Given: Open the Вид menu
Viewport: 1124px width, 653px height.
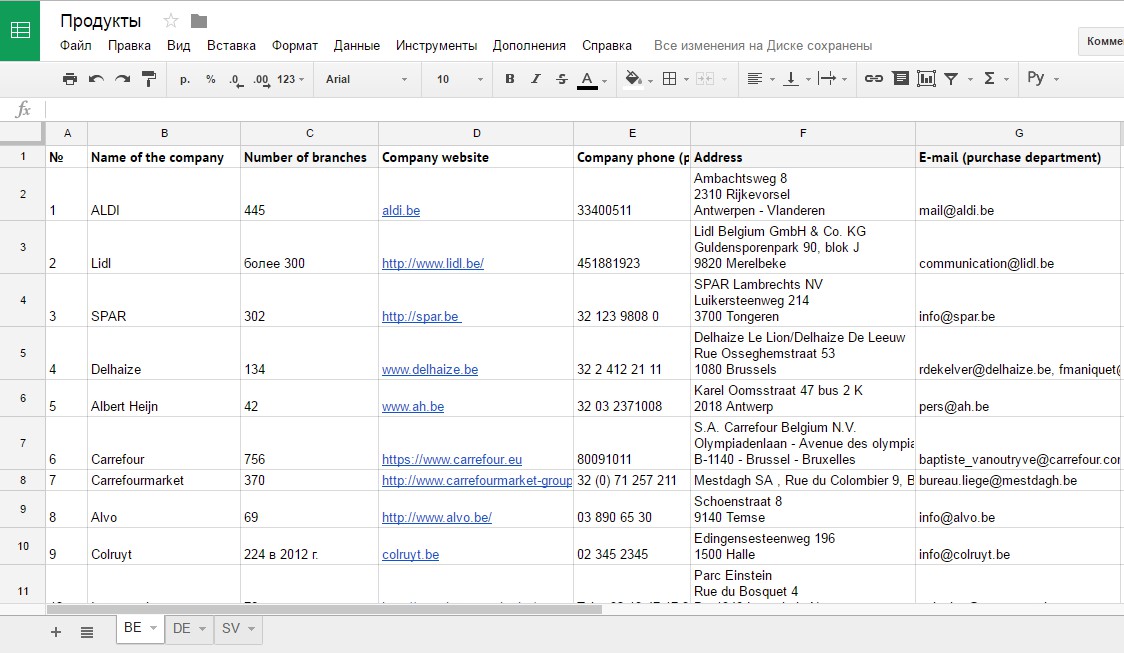Looking at the screenshot, I should point(178,45).
